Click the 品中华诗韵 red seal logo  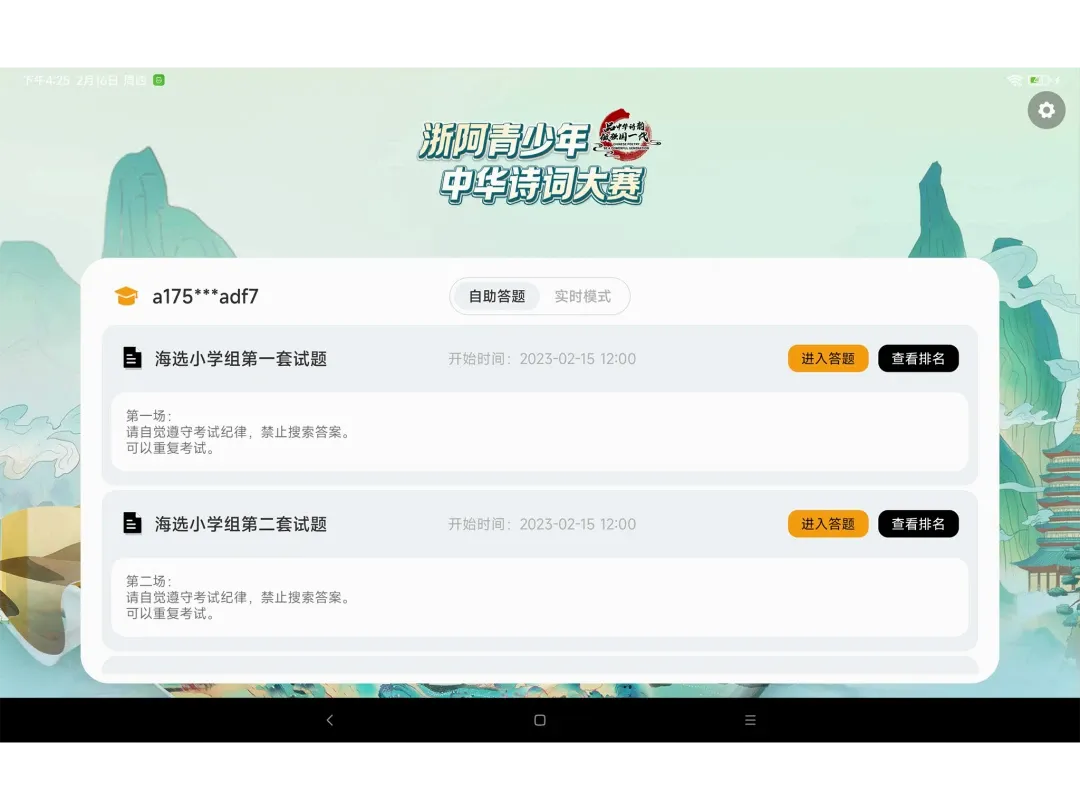626,134
